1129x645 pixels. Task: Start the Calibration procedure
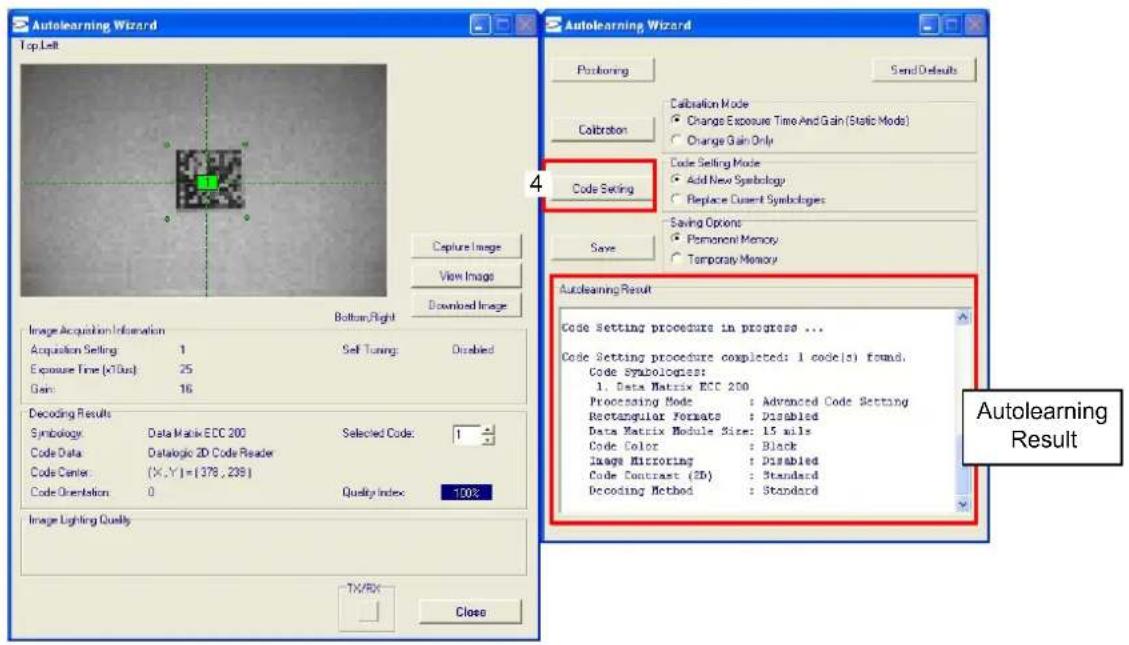[603, 130]
